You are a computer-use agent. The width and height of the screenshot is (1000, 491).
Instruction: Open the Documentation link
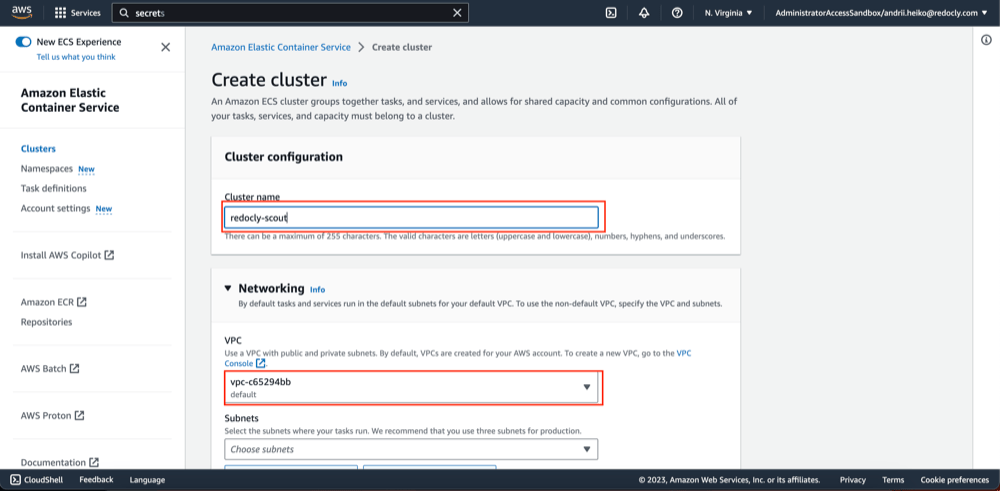coord(54,462)
